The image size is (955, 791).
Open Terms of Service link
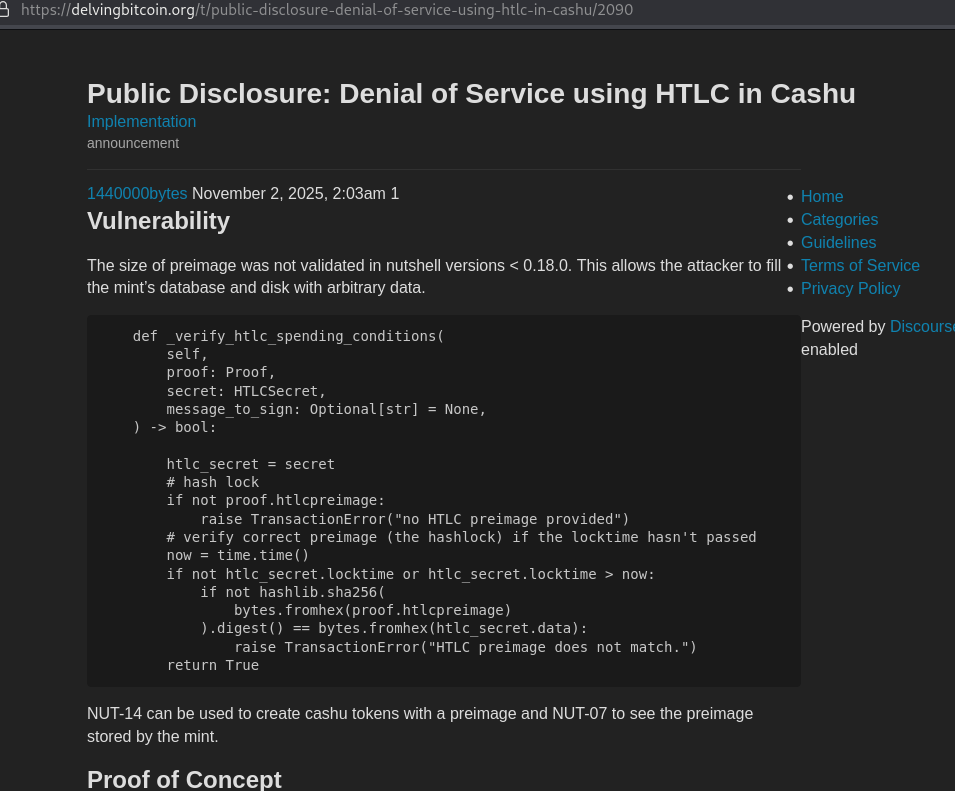coord(860,265)
